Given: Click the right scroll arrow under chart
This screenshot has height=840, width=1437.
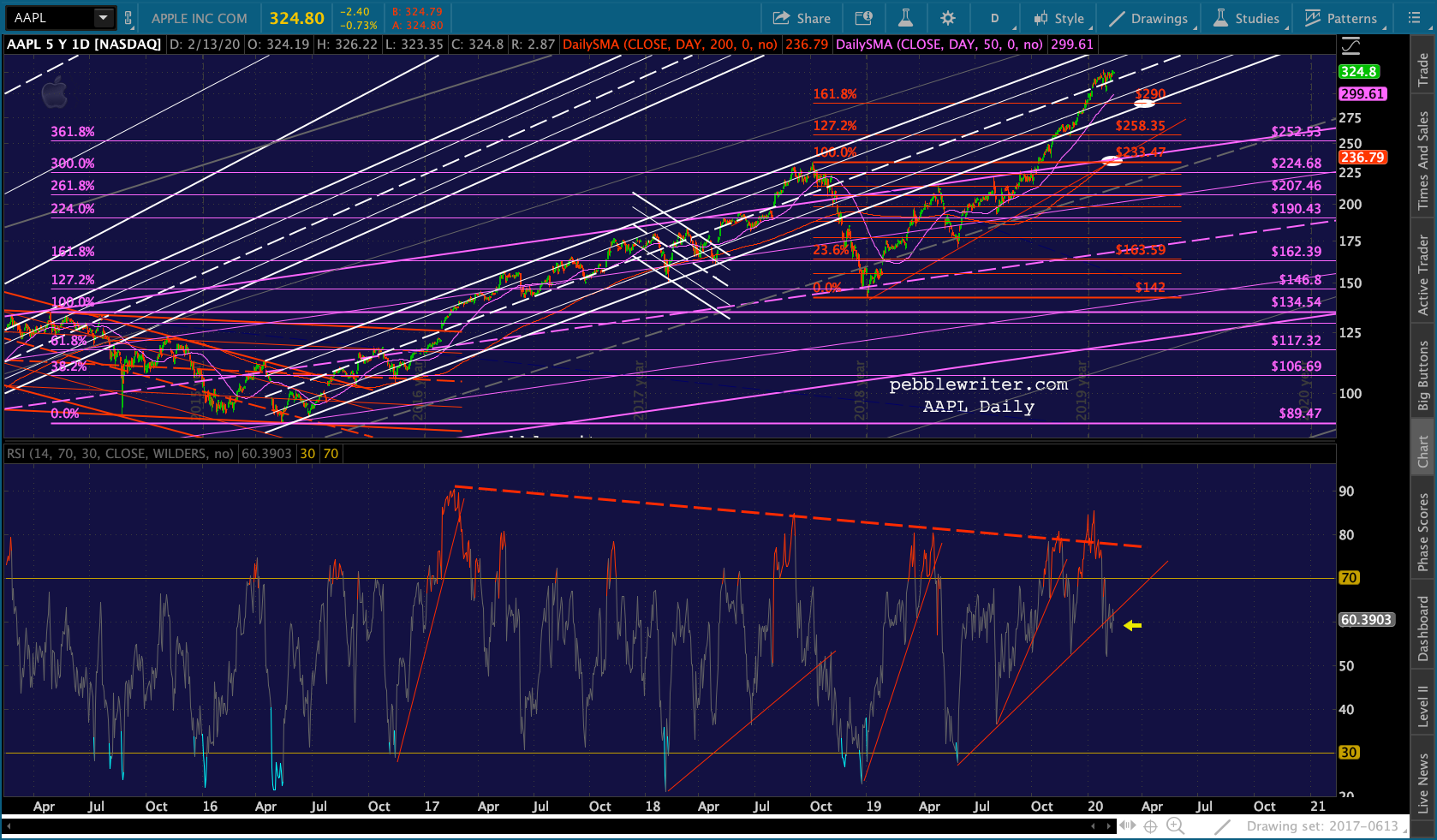Looking at the screenshot, I should (x=1109, y=826).
